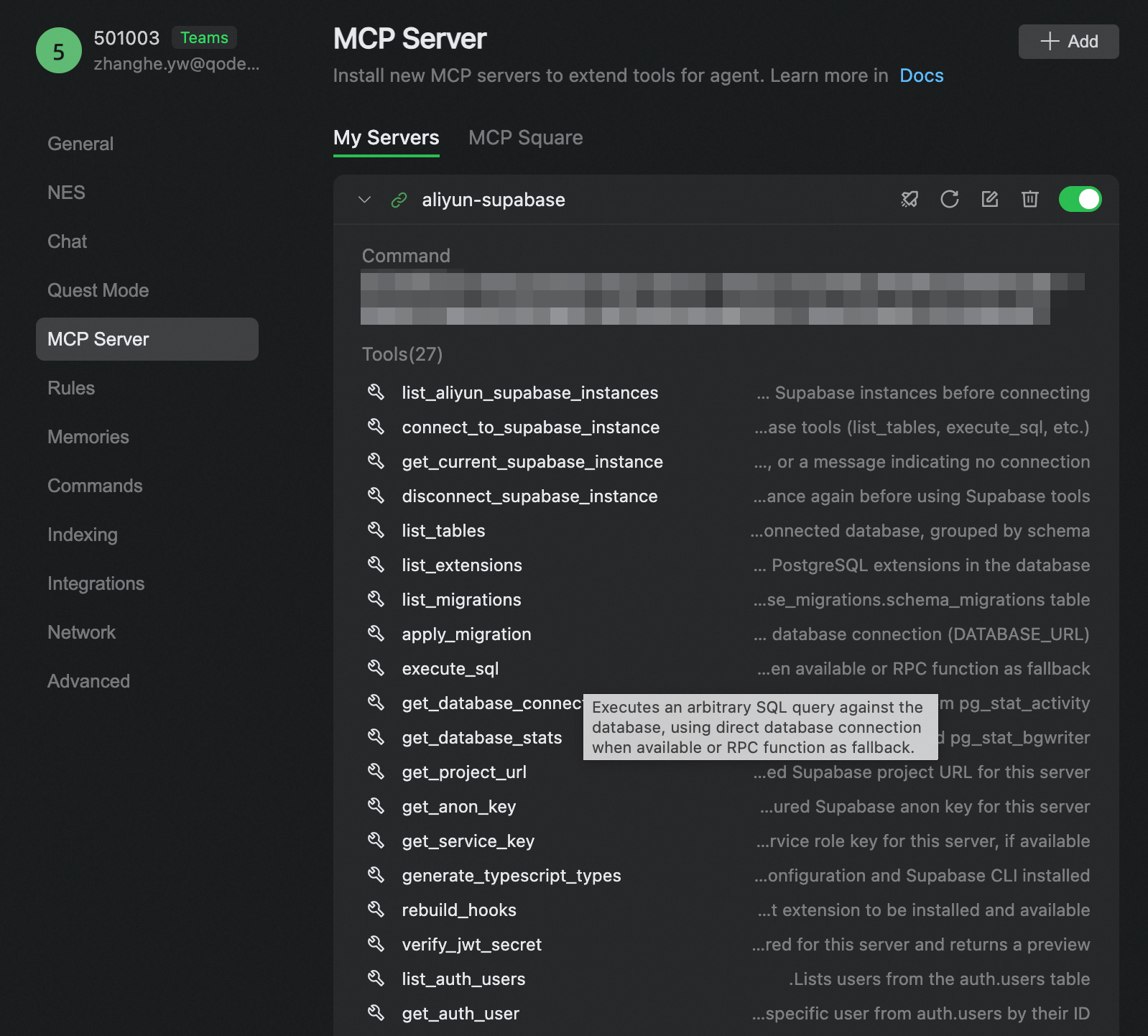This screenshot has height=1036, width=1148.
Task: Click the tool icon for list_extensions
Action: pos(376,564)
